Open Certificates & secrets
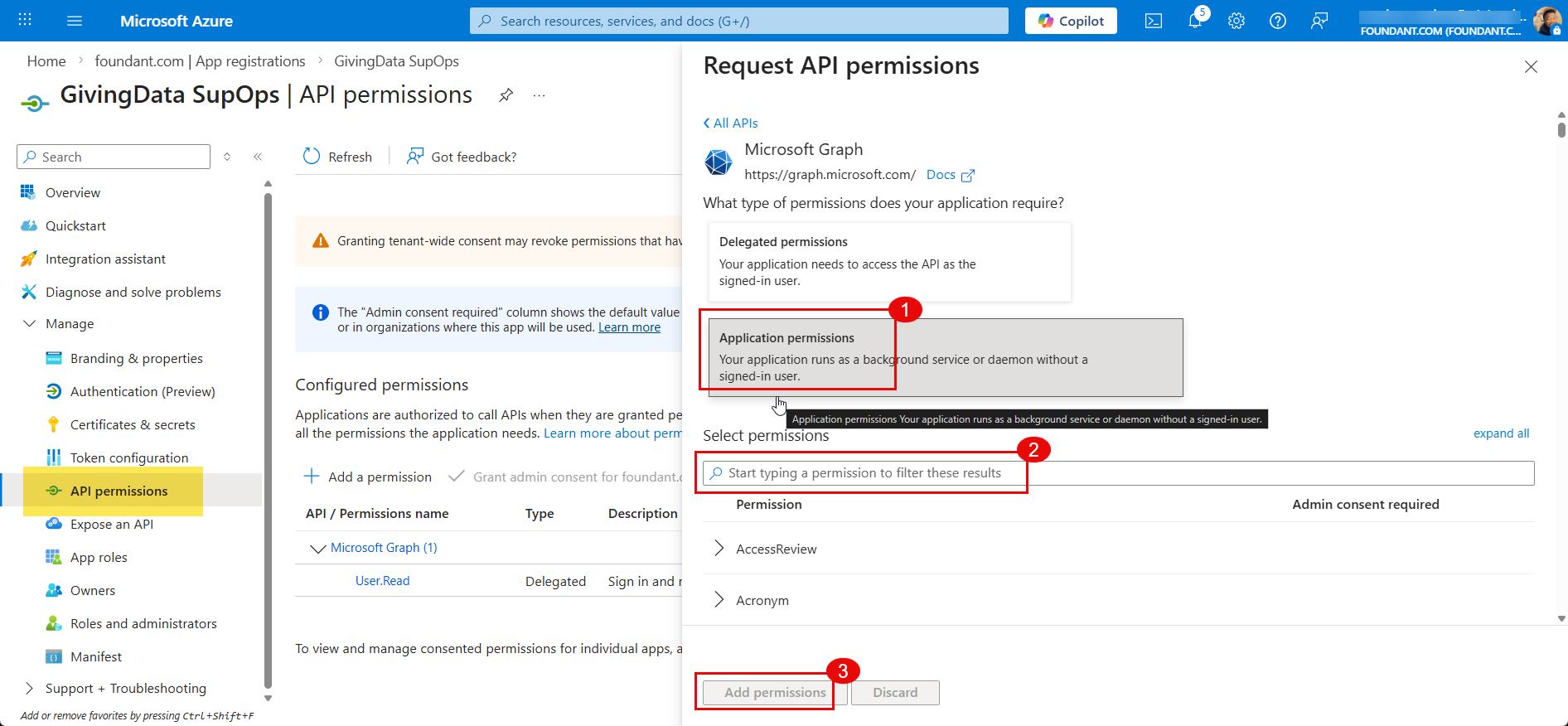1568x726 pixels. (133, 424)
